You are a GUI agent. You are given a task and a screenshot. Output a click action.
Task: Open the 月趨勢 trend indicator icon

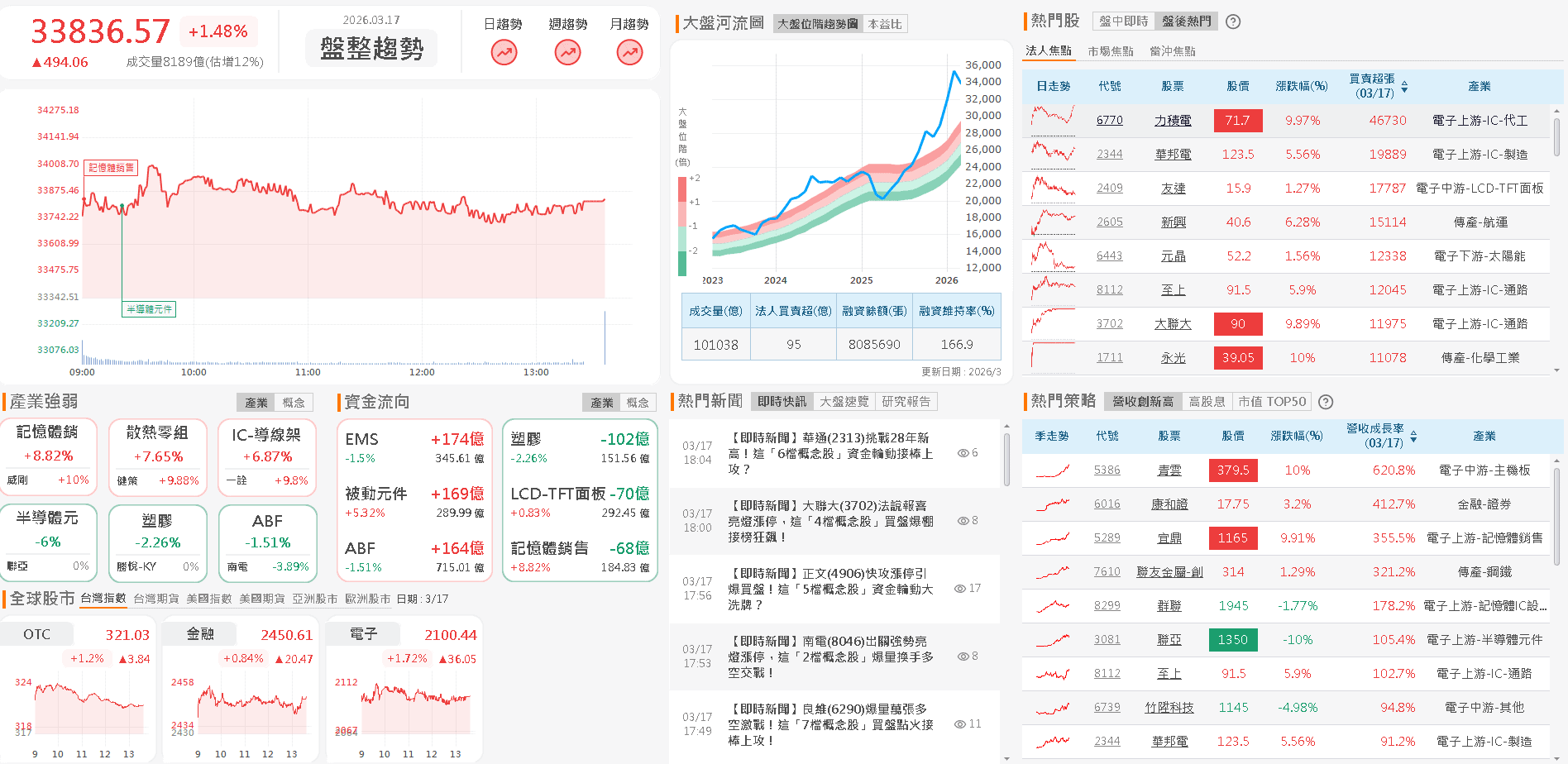tap(629, 52)
